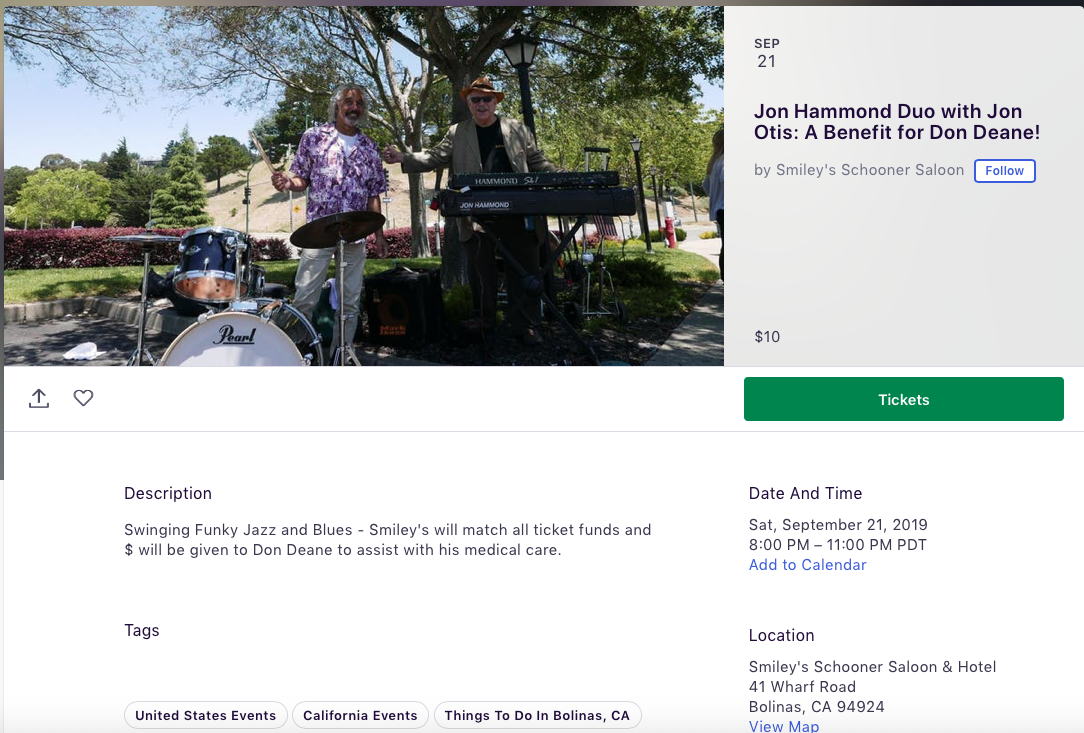Click the Tags section heading

coord(142,630)
